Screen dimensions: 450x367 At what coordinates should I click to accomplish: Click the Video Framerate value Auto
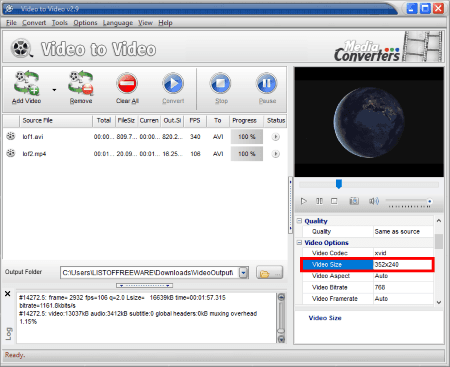click(403, 299)
